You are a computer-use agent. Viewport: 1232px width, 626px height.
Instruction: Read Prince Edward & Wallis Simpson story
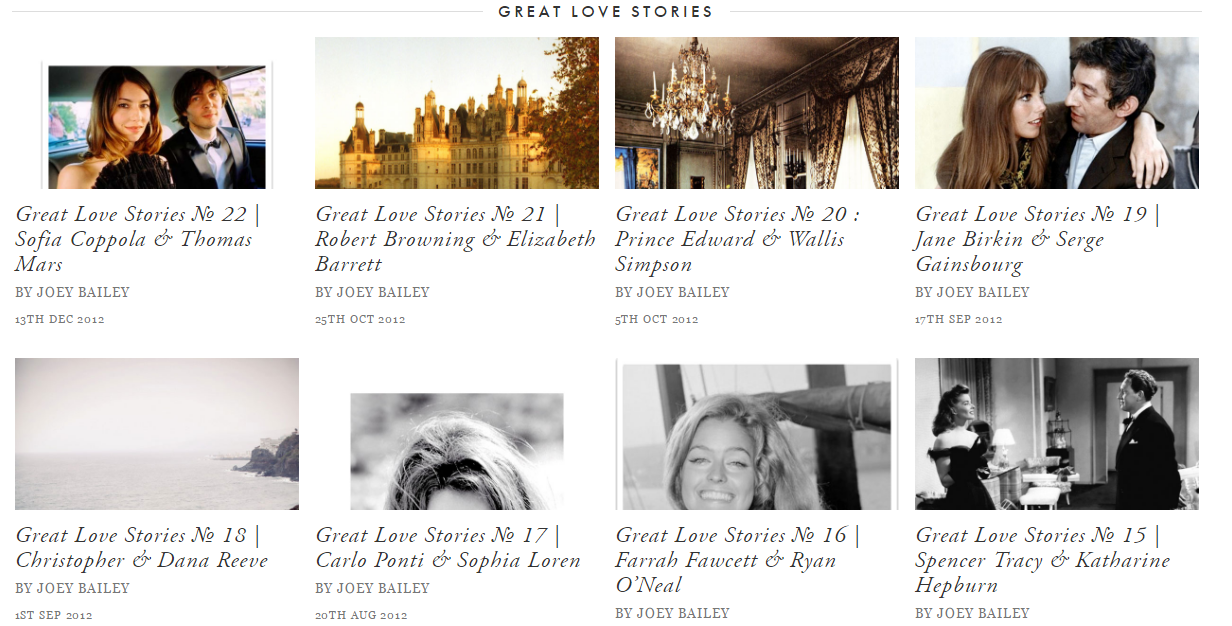[x=738, y=239]
